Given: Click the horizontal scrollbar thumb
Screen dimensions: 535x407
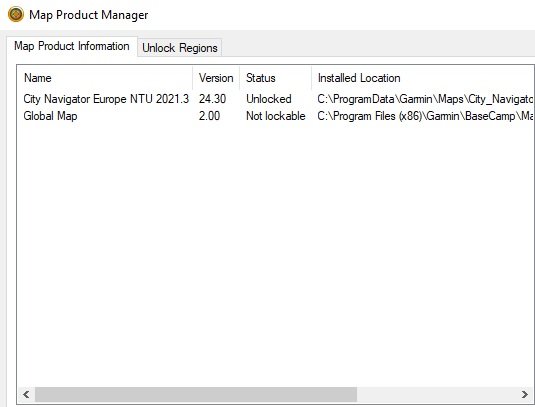Looking at the screenshot, I should coord(196,395).
